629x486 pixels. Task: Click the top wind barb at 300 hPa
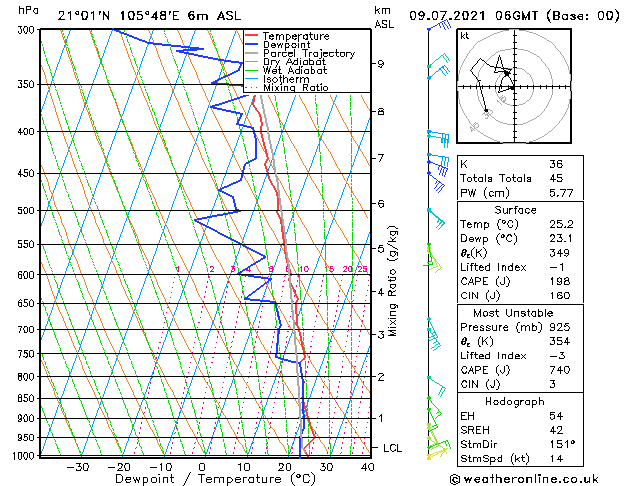(x=440, y=26)
